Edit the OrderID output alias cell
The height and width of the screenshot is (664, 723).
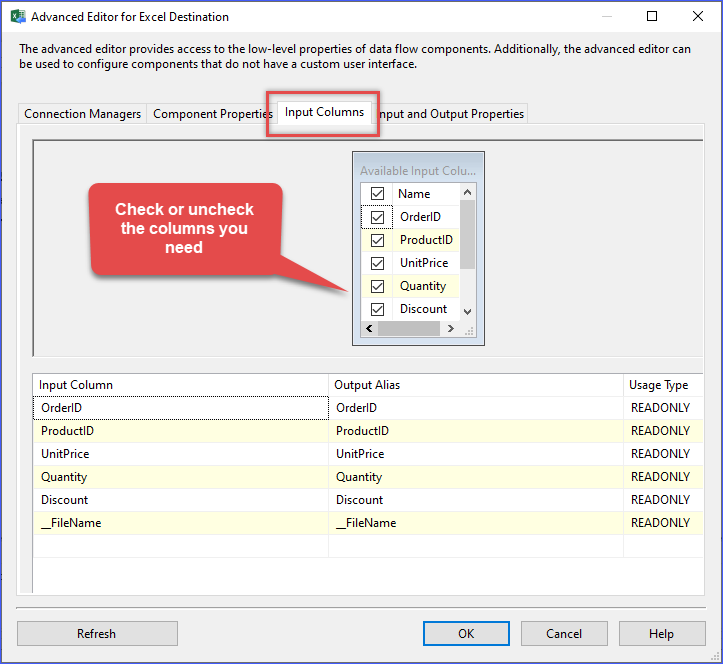[476, 408]
